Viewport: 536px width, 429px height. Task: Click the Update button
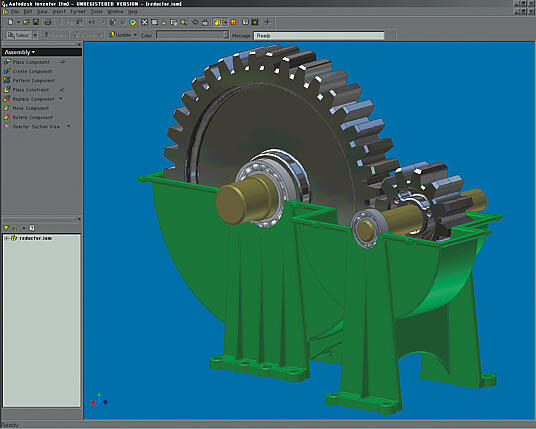point(120,35)
